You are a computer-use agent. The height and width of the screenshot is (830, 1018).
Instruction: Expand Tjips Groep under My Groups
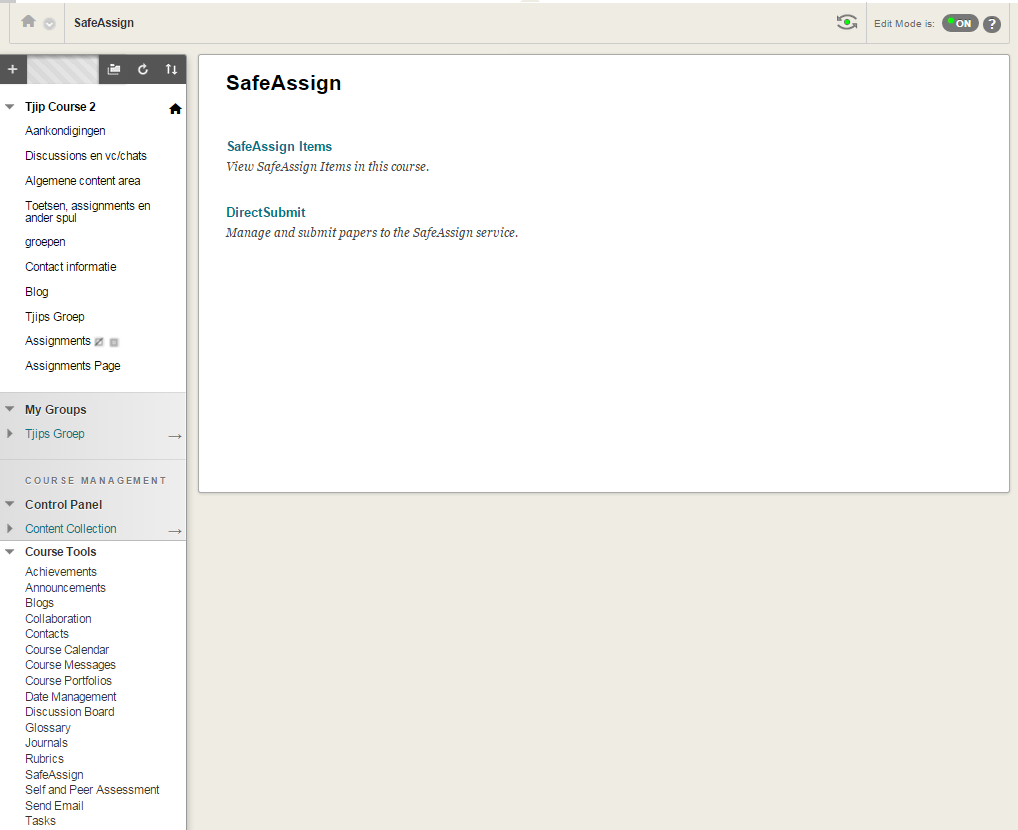coord(10,433)
